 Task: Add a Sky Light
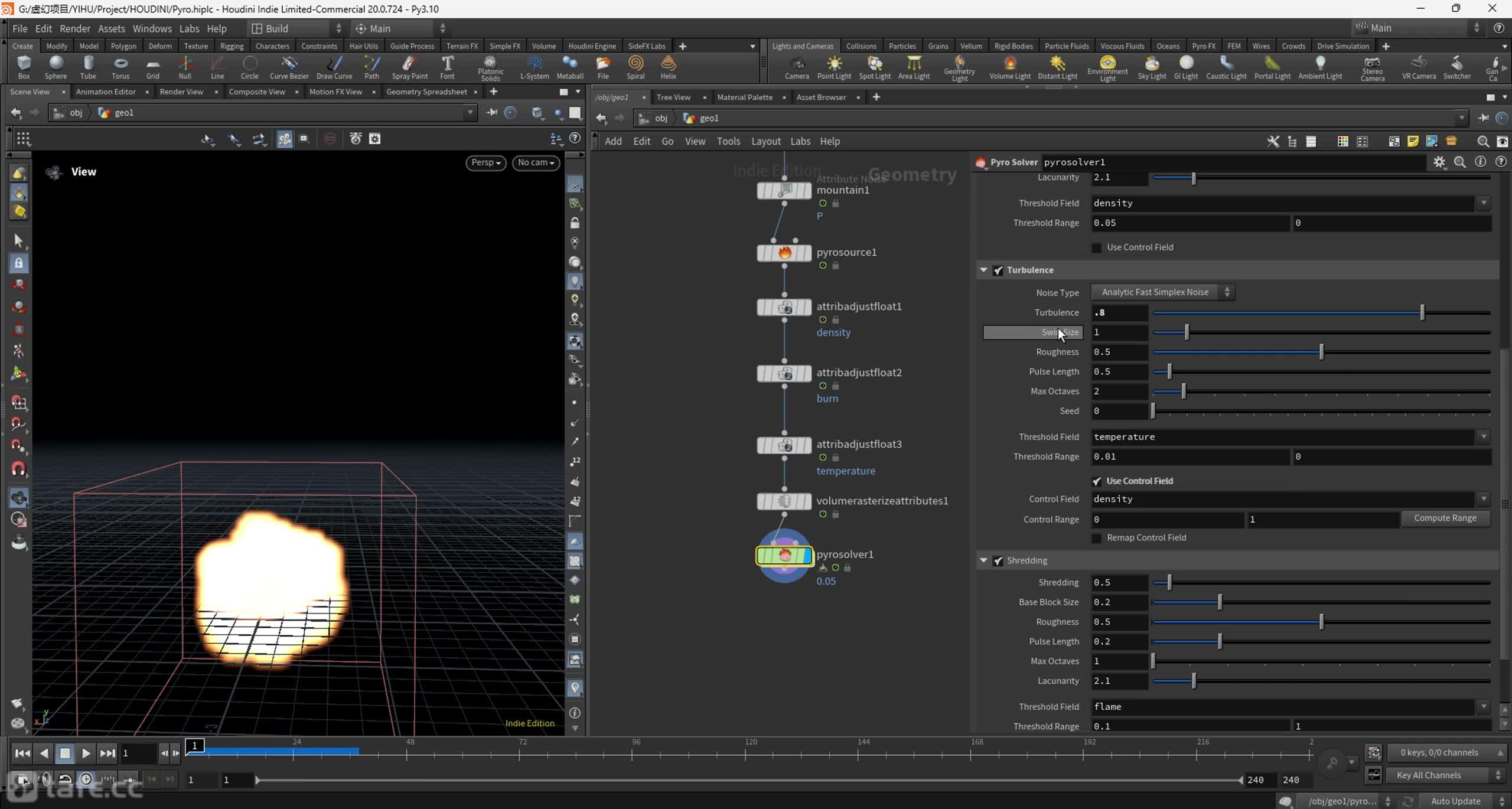(1152, 67)
